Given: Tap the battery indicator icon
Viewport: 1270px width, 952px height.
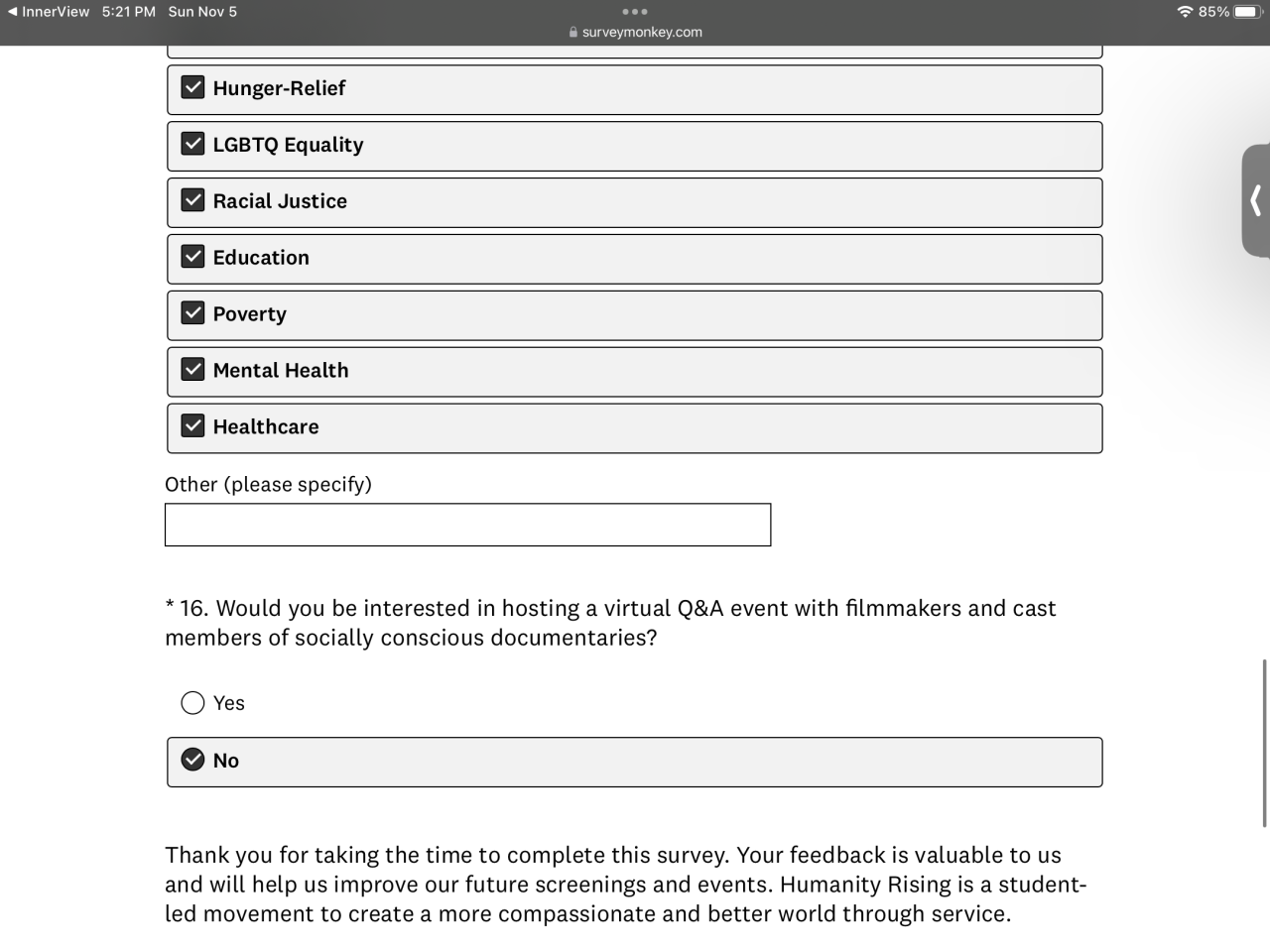Looking at the screenshot, I should pos(1246,12).
